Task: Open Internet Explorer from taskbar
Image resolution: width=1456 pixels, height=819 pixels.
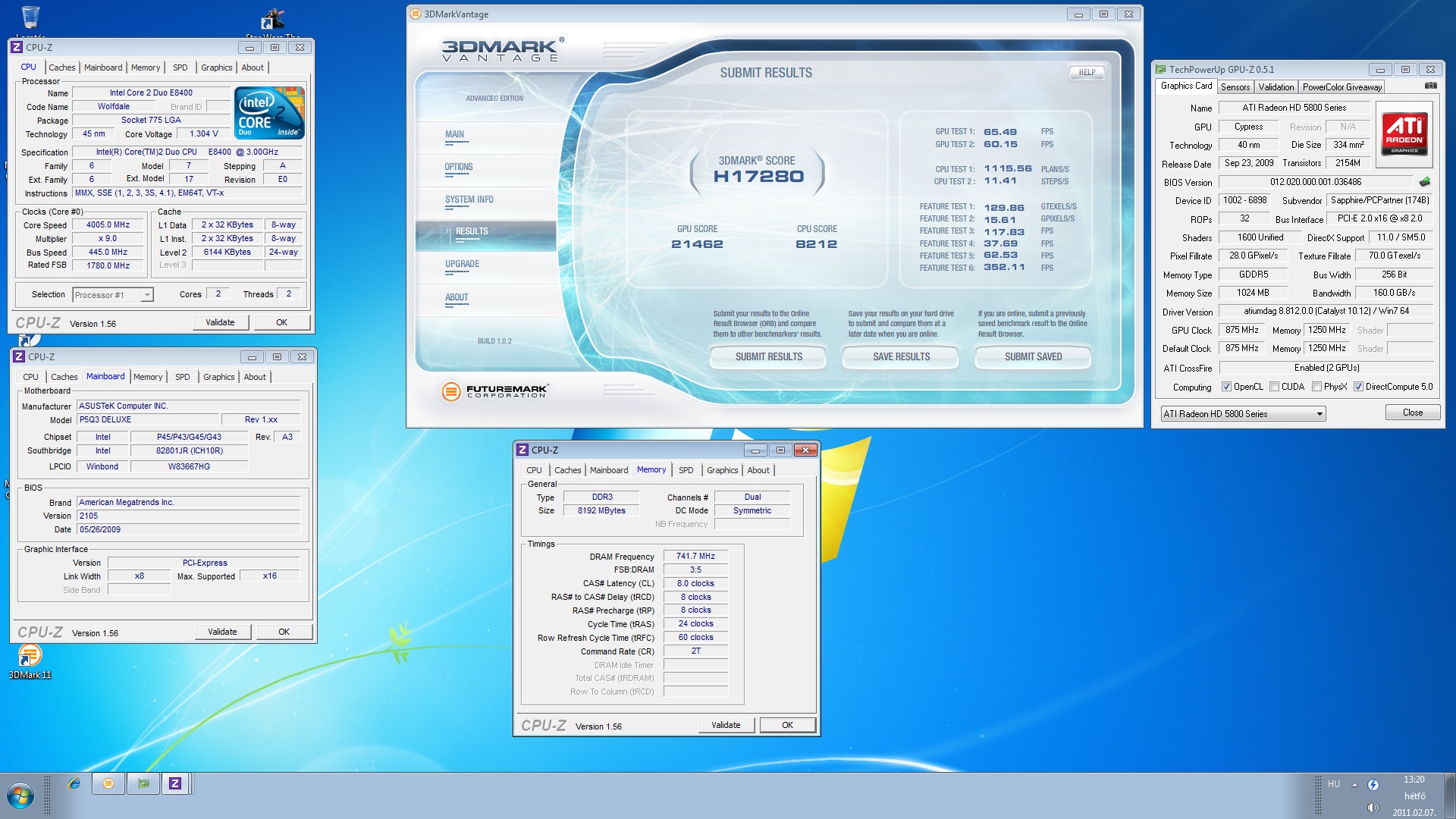Action: pyautogui.click(x=74, y=783)
